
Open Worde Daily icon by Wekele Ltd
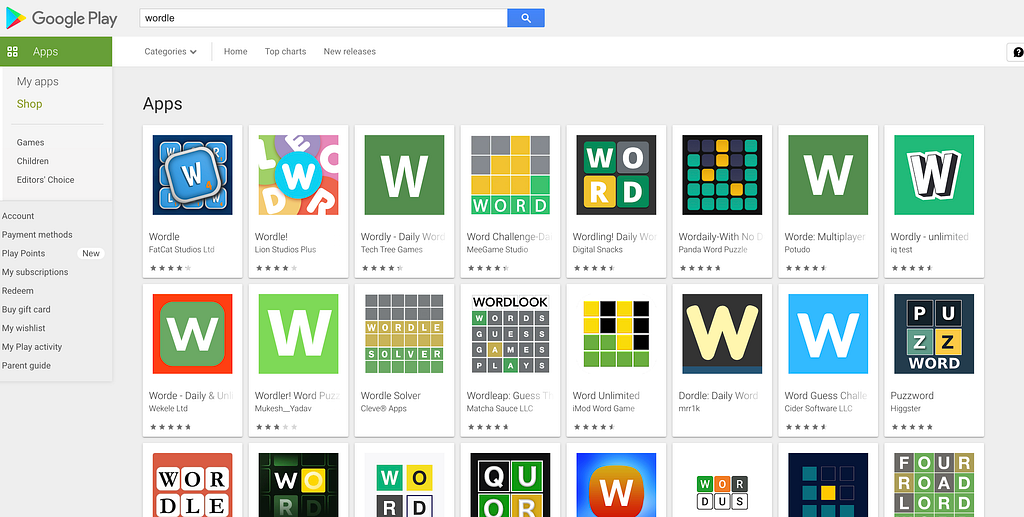tap(193, 334)
